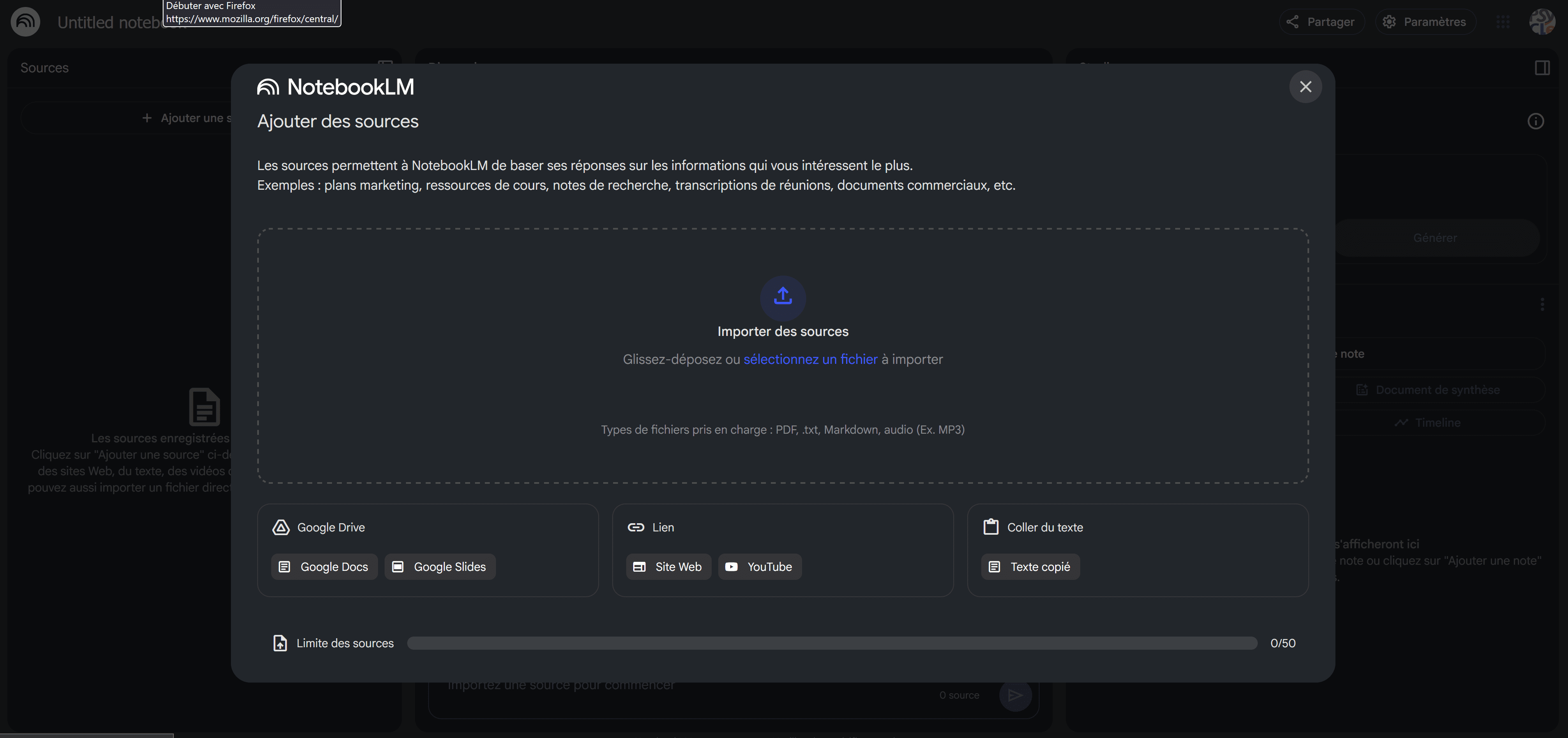Click the '0 source' counter in chat

959,695
